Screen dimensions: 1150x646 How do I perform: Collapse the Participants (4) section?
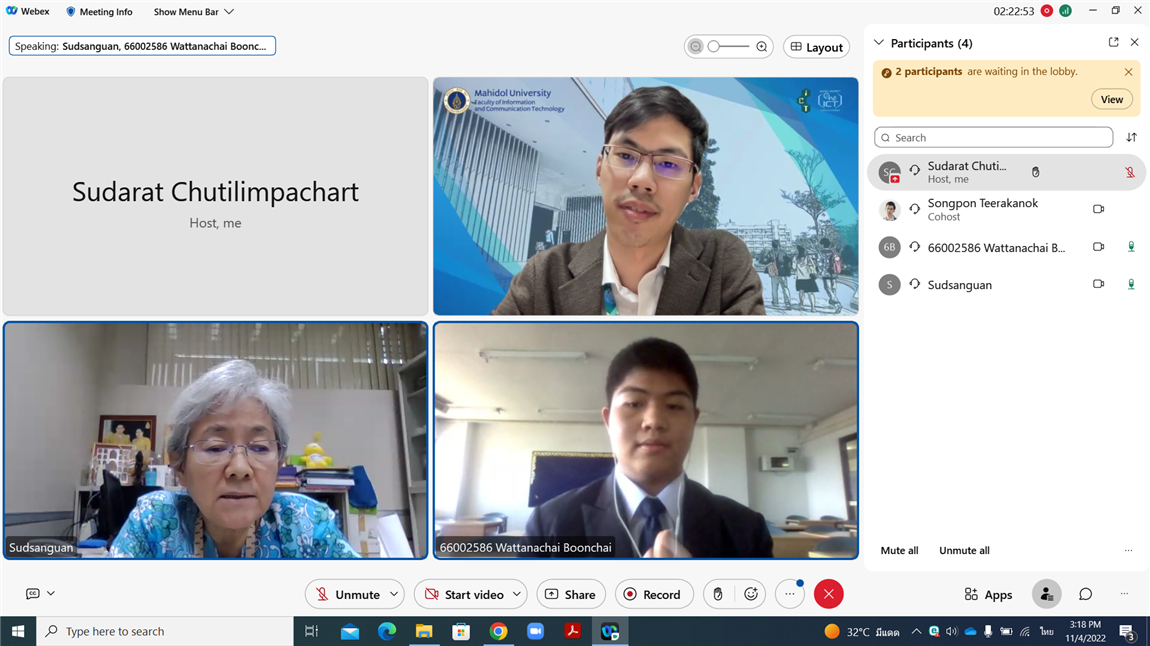pyautogui.click(x=879, y=43)
